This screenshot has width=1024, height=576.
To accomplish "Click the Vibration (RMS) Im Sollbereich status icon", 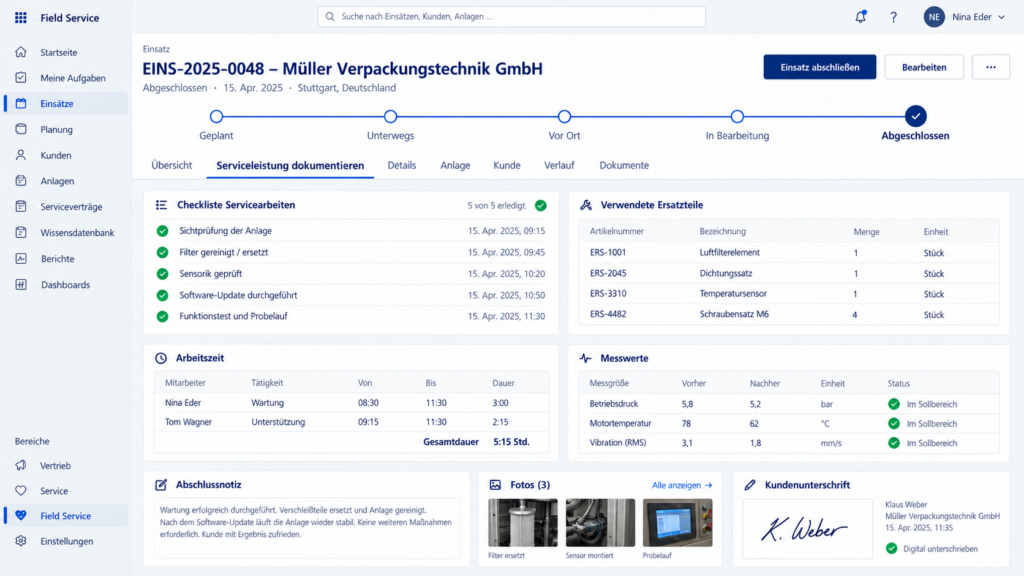I will [894, 443].
